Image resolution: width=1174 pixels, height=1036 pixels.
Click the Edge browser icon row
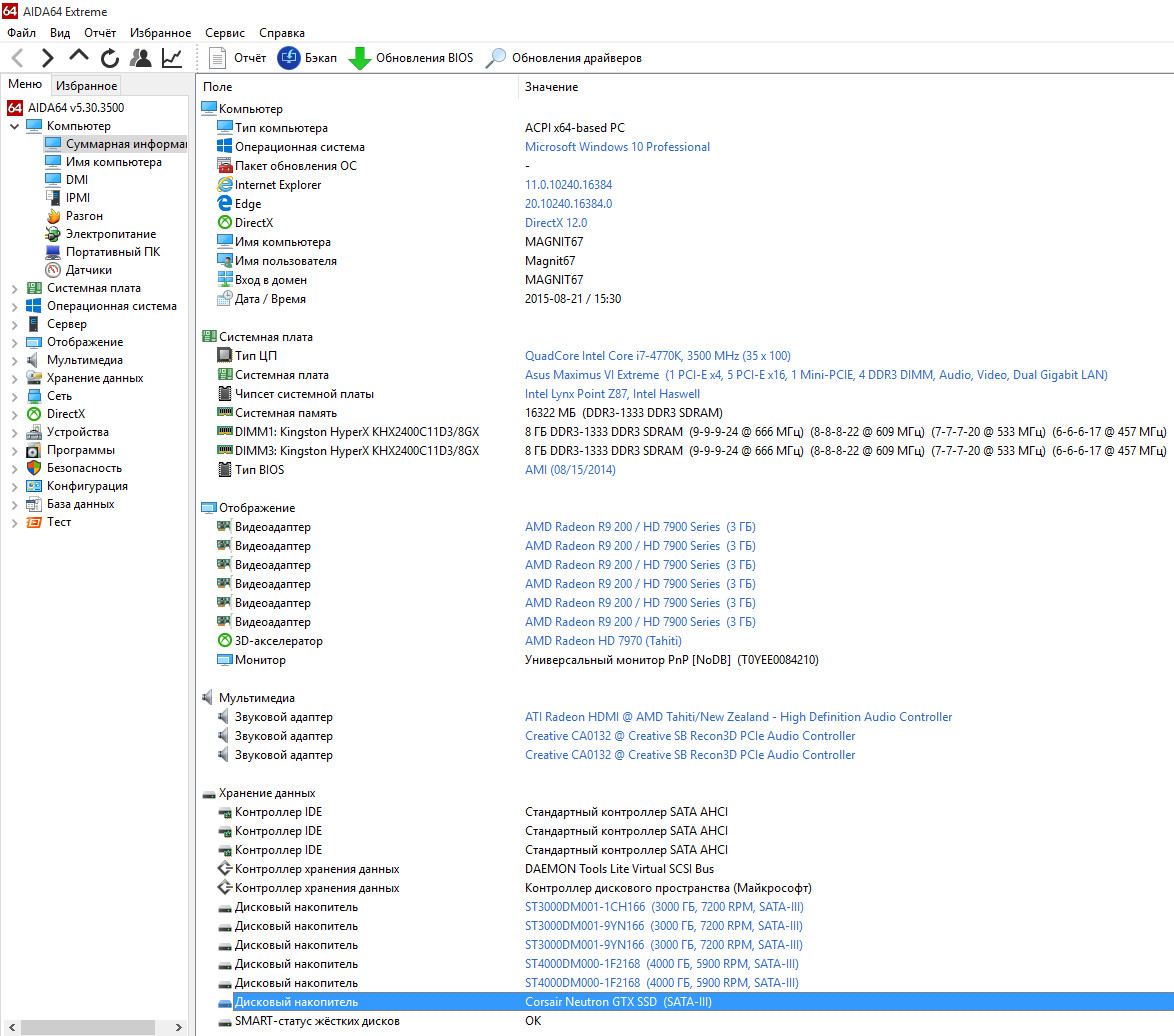coord(225,204)
